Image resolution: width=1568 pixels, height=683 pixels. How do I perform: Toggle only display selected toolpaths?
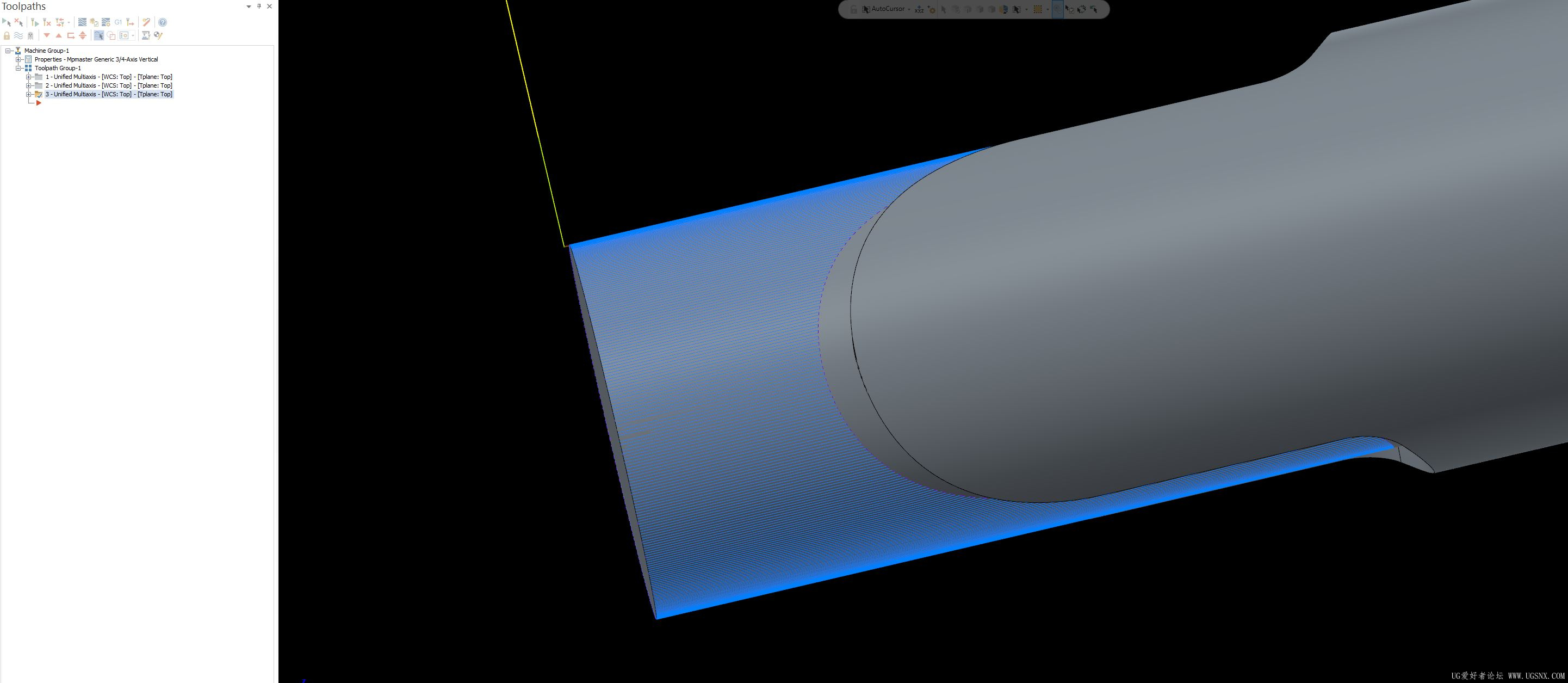point(99,35)
